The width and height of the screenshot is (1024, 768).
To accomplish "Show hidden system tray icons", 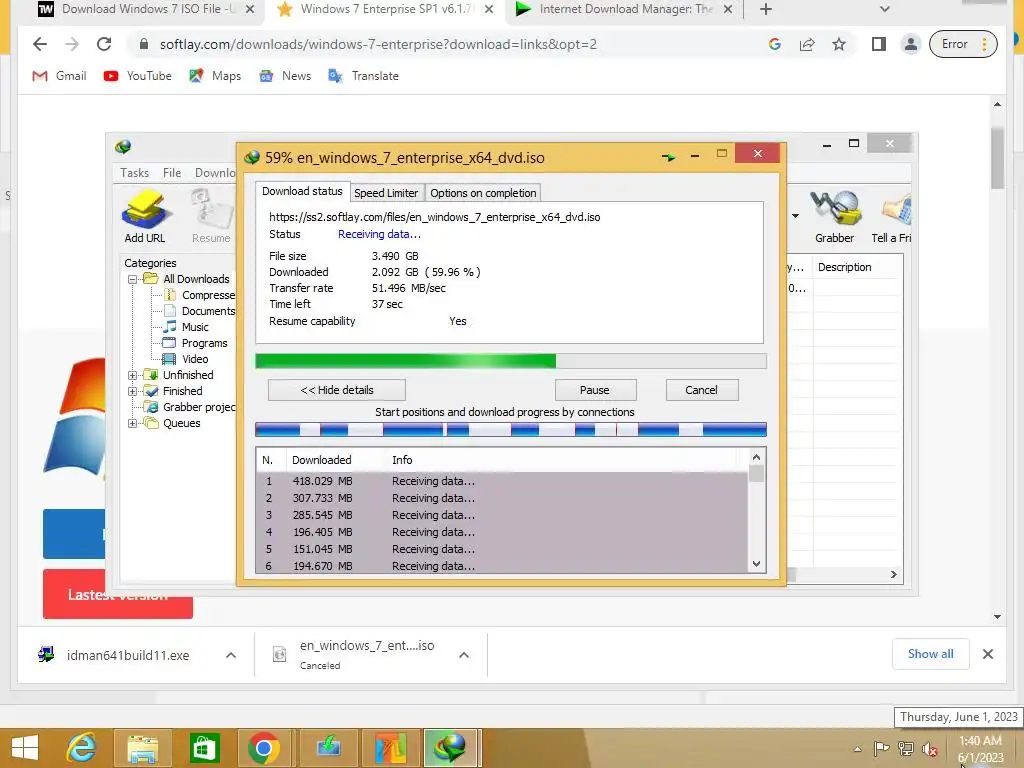I will 857,749.
